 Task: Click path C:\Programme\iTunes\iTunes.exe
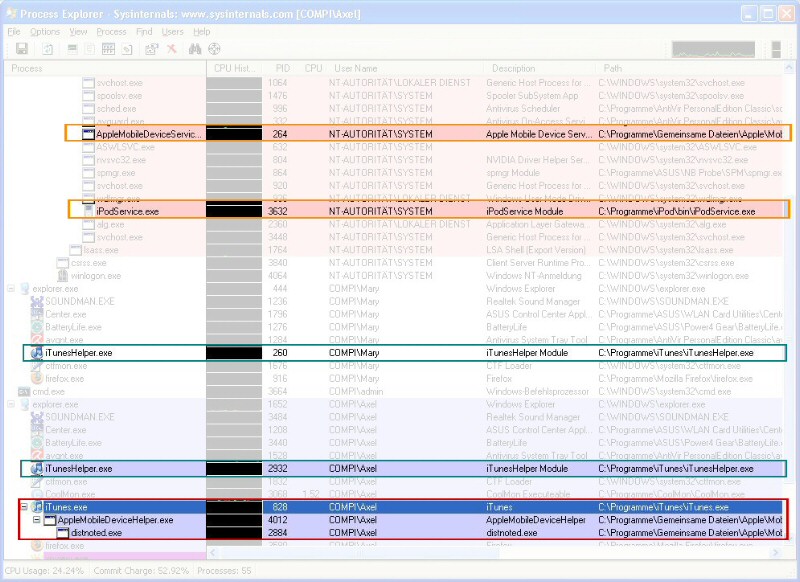(663, 507)
